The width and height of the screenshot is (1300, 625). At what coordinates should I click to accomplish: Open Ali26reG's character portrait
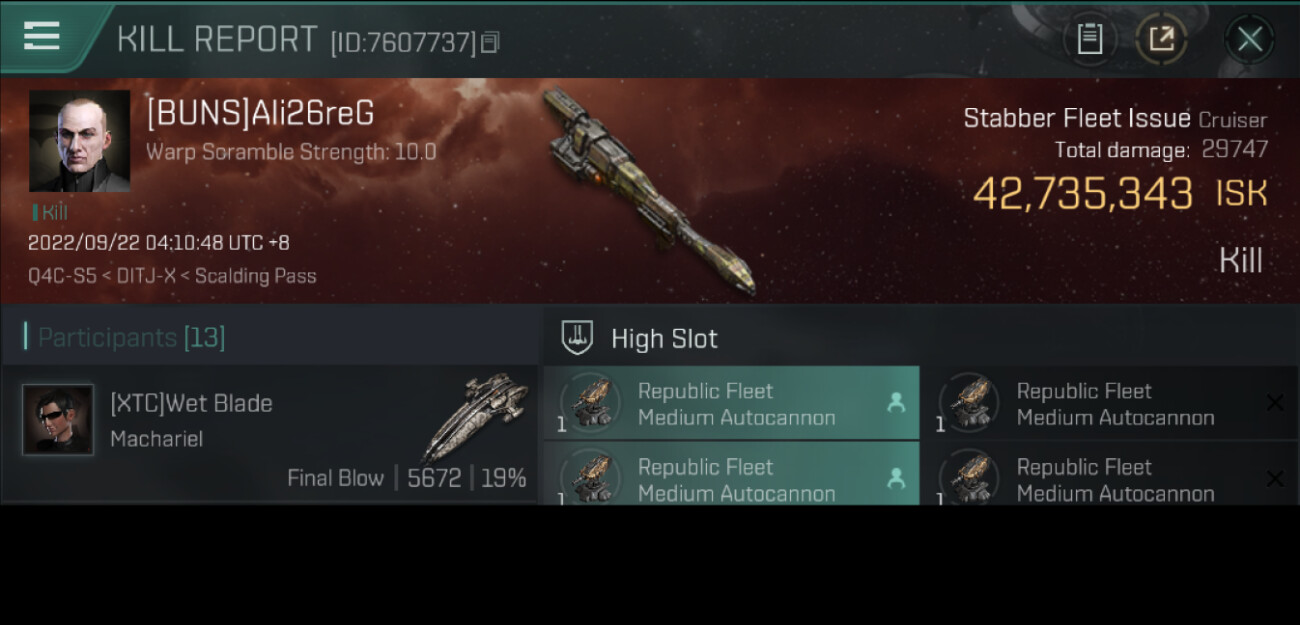79,141
